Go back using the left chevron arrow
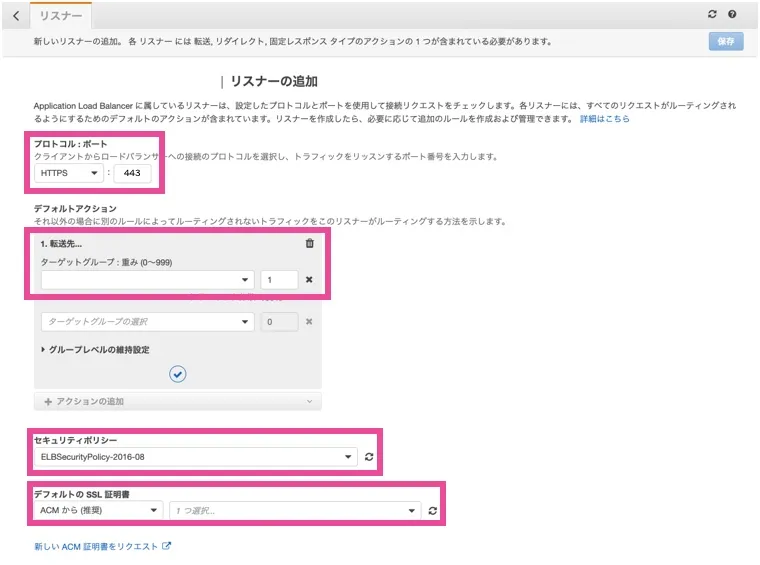 click(16, 16)
